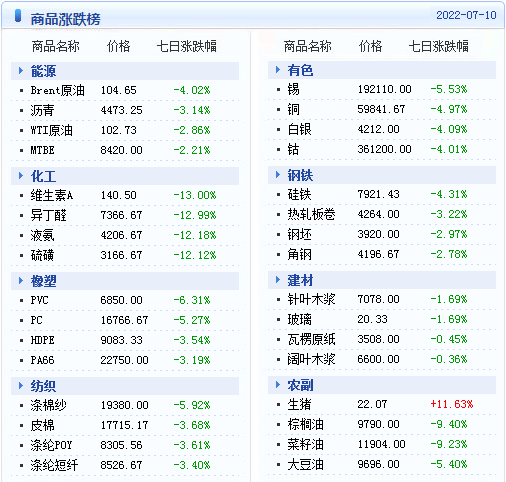Click price 104.65 for Brent原油
The height and width of the screenshot is (482, 506).
click(x=119, y=90)
